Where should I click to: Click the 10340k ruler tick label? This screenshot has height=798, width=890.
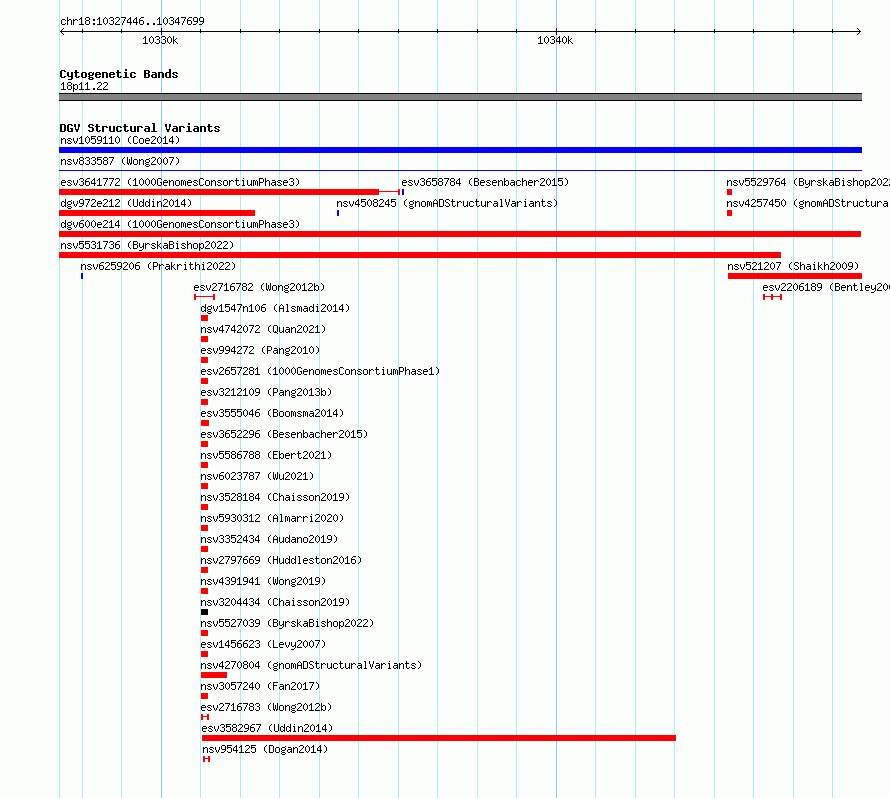coord(555,40)
